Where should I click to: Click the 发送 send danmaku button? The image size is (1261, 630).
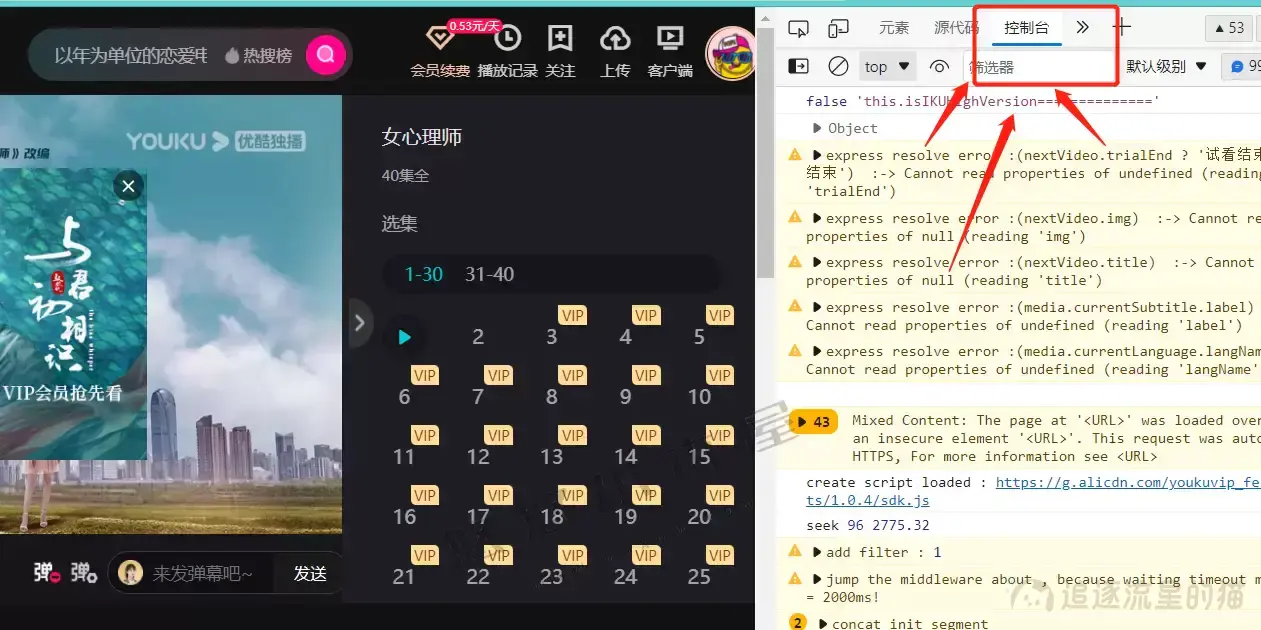(312, 572)
